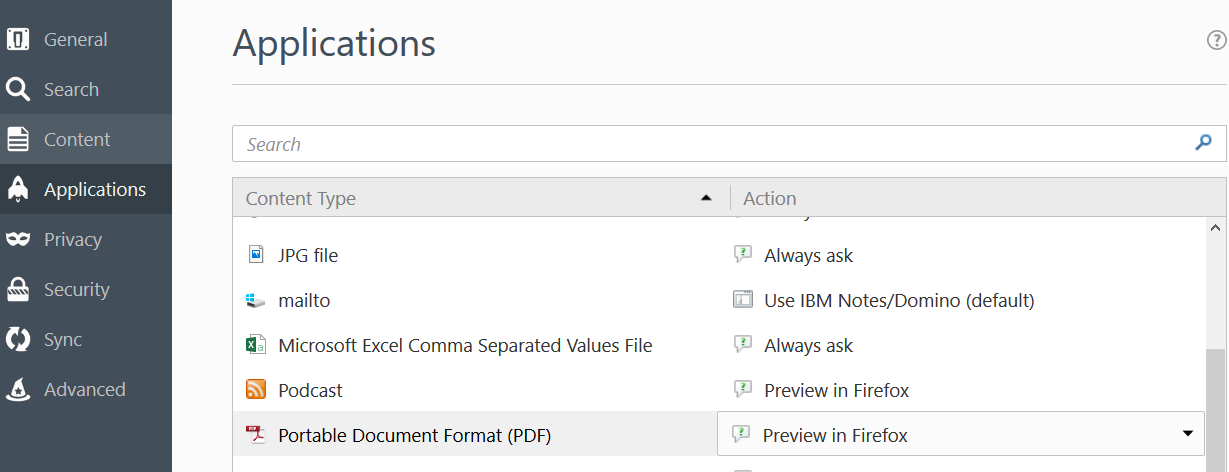The width and height of the screenshot is (1229, 472).
Task: Click the help question mark icon
Action: (1216, 40)
